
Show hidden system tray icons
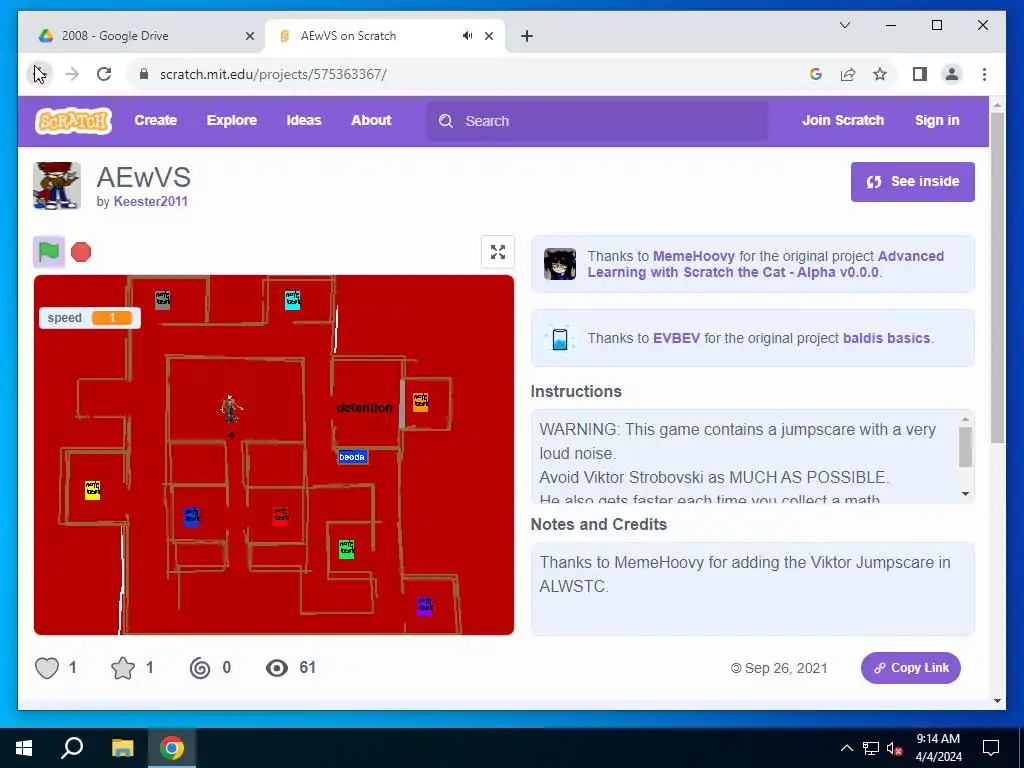[846, 748]
